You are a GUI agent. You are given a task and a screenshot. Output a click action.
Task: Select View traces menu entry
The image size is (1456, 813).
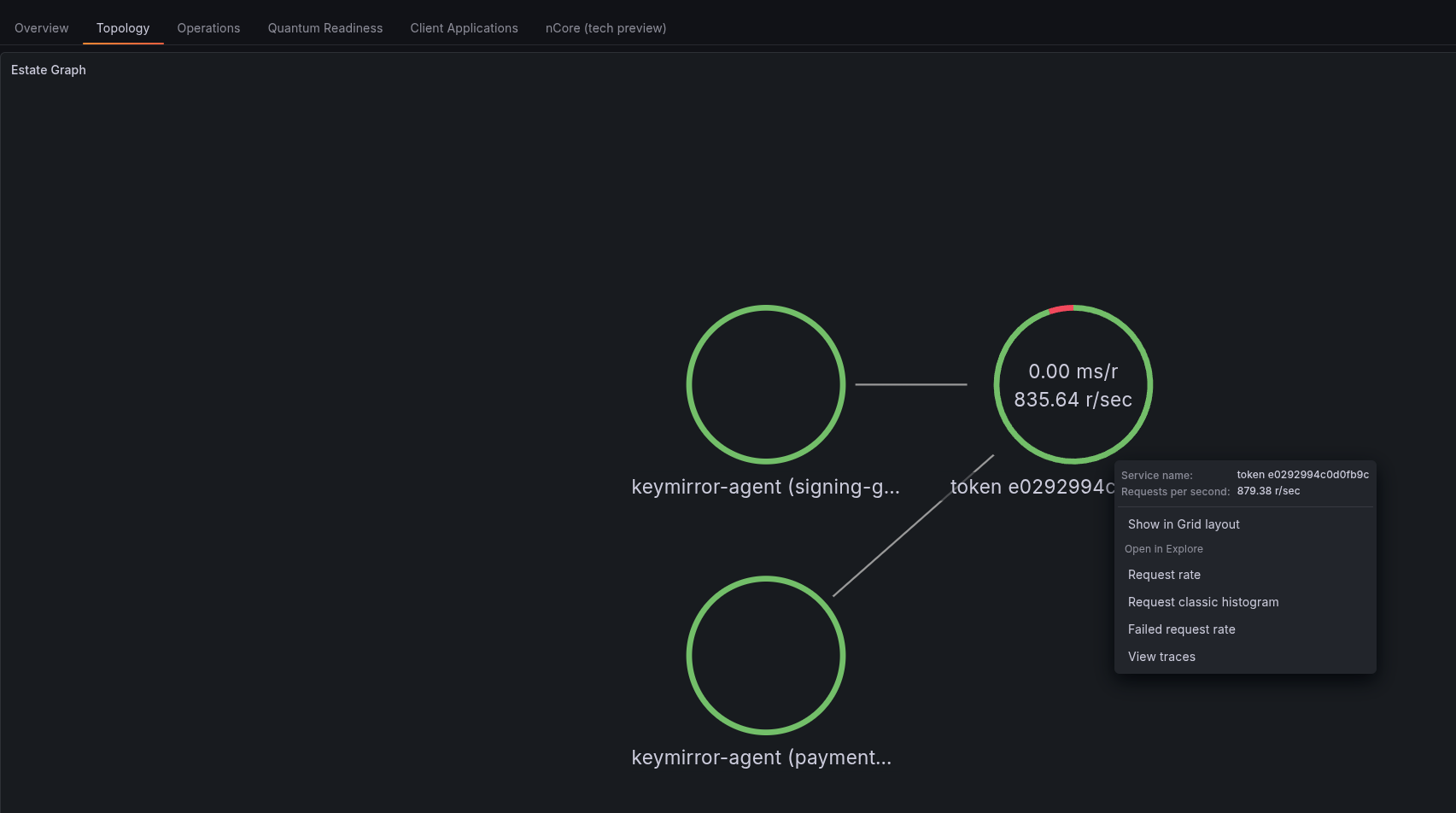tap(1245, 657)
